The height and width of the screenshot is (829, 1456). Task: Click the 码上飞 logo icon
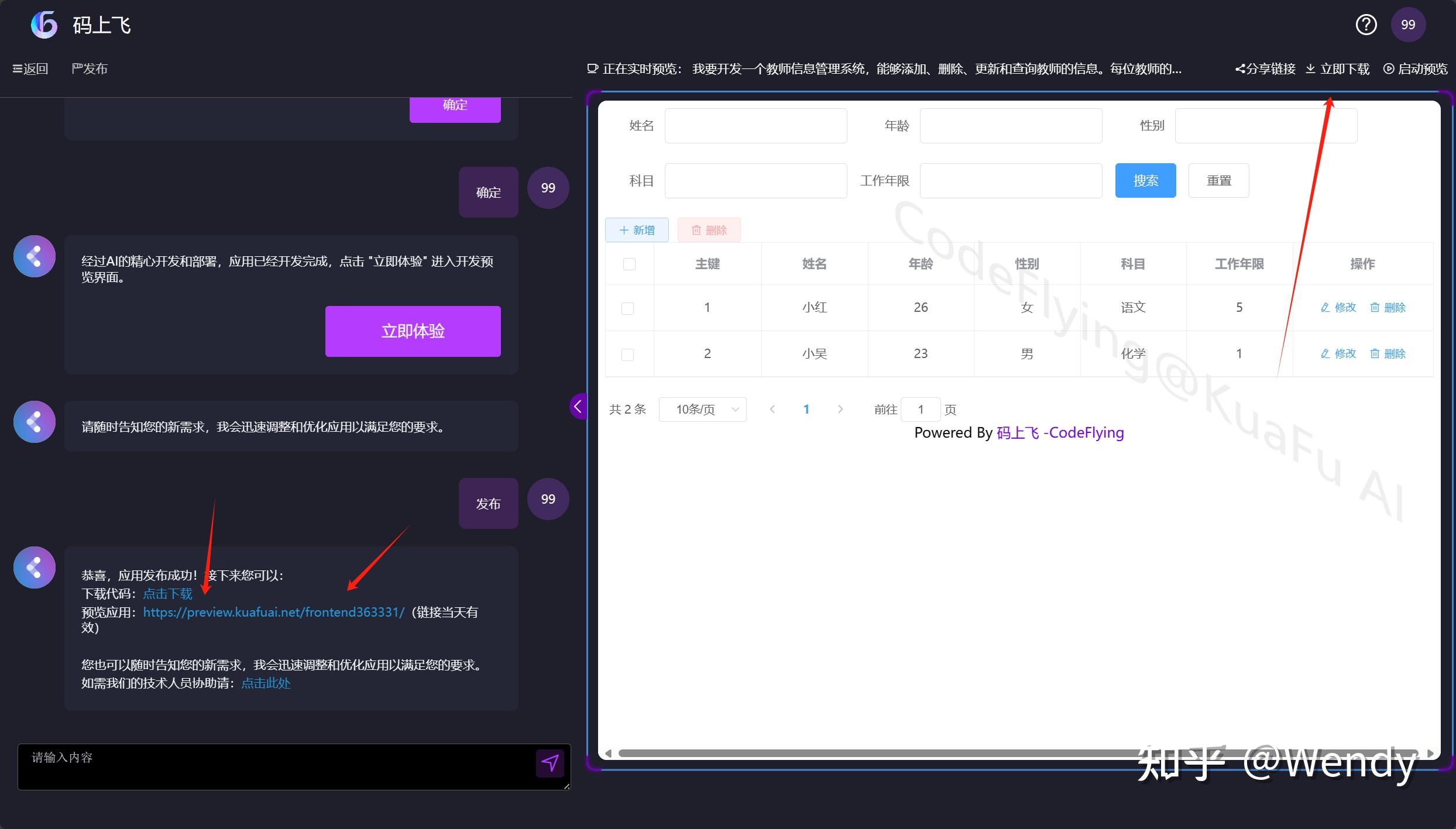coord(44,25)
